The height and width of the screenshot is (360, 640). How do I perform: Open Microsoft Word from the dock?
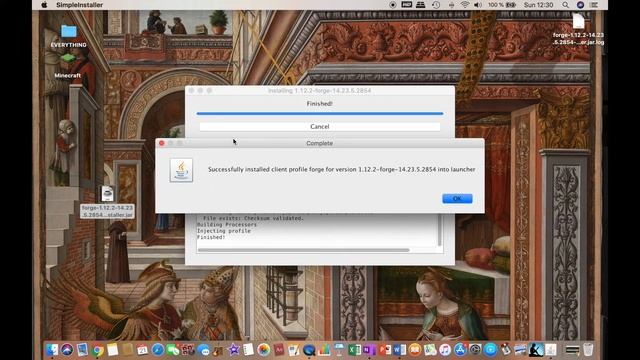[x=400, y=350]
